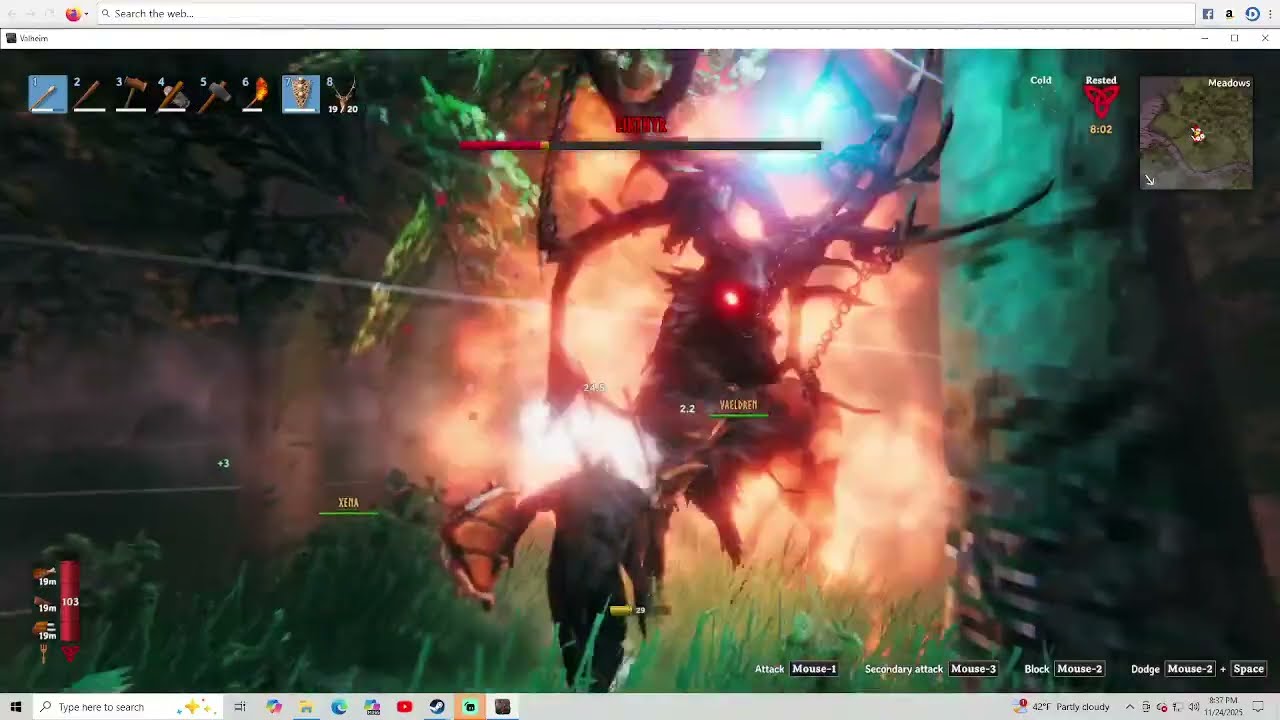Open the Meadows minimap

click(x=1196, y=131)
